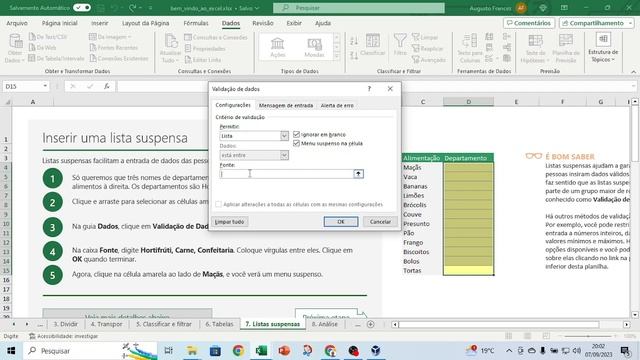Check 'Ignorar em branco' checkbox

pyautogui.click(x=296, y=134)
